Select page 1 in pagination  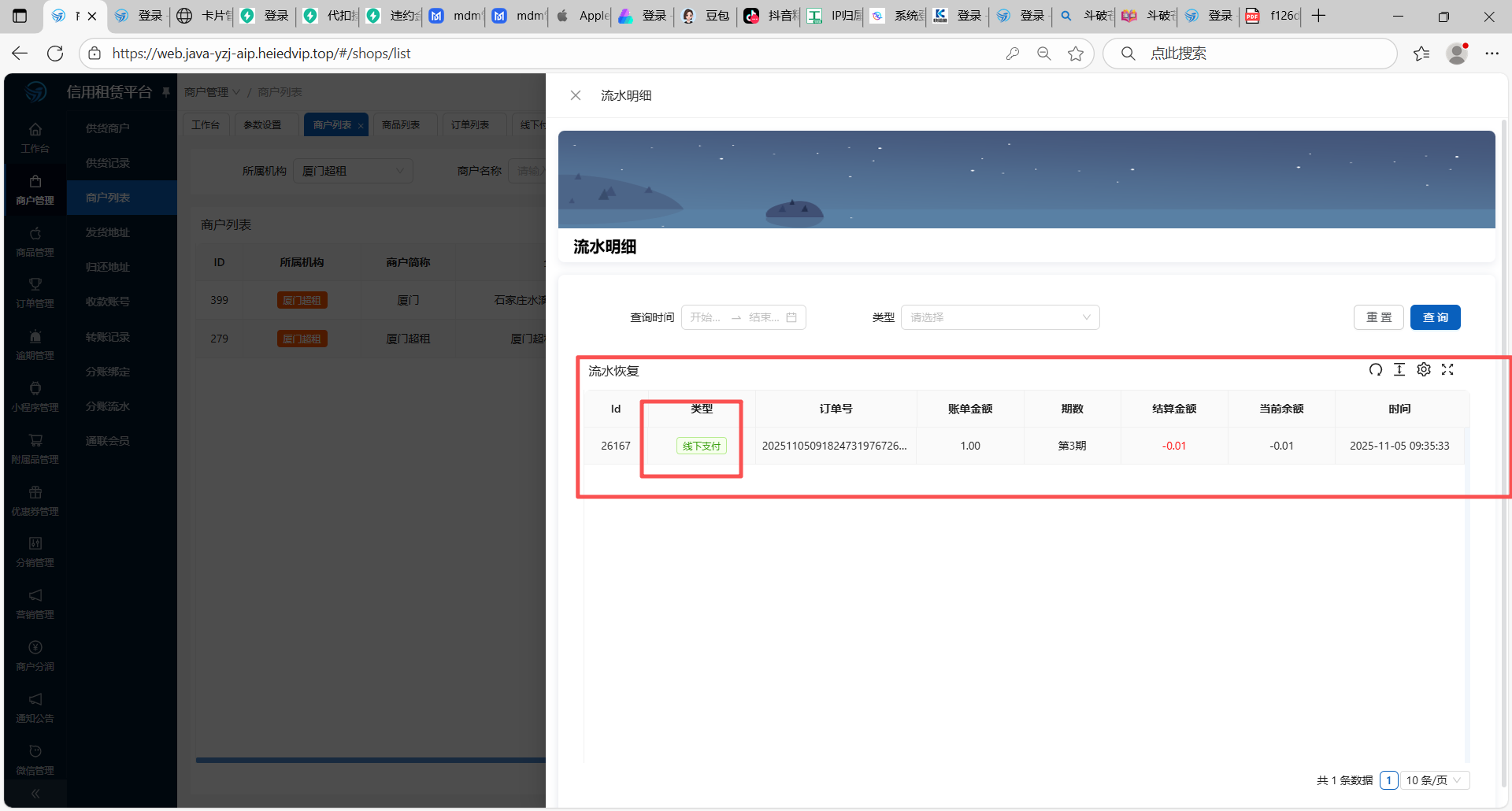[x=1388, y=780]
